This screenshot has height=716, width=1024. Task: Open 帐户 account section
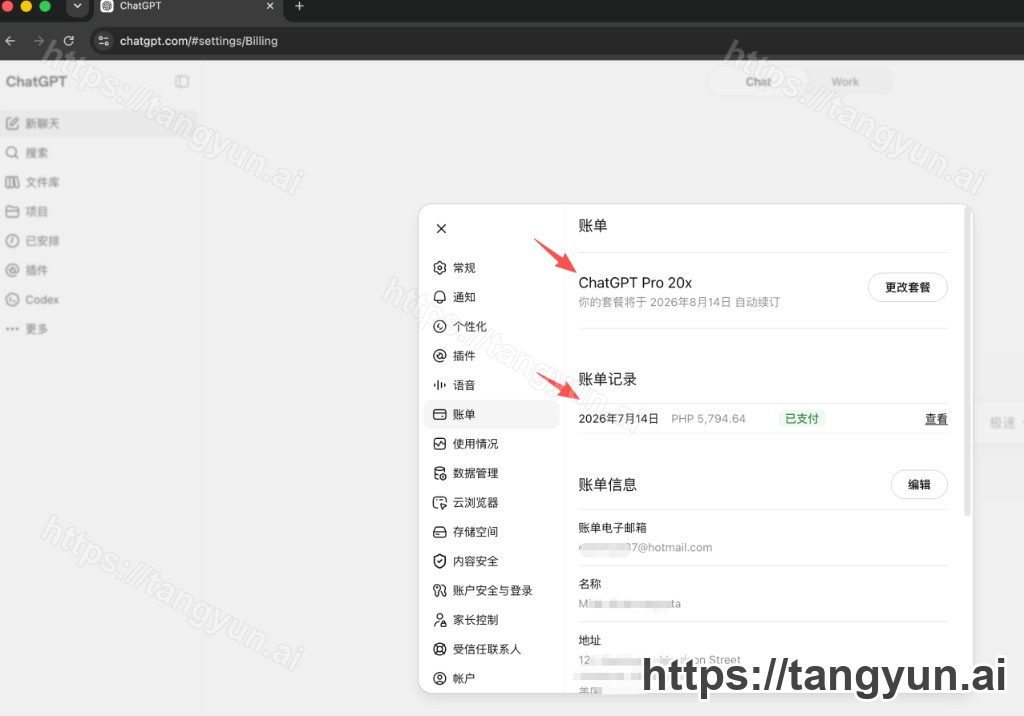click(491, 679)
